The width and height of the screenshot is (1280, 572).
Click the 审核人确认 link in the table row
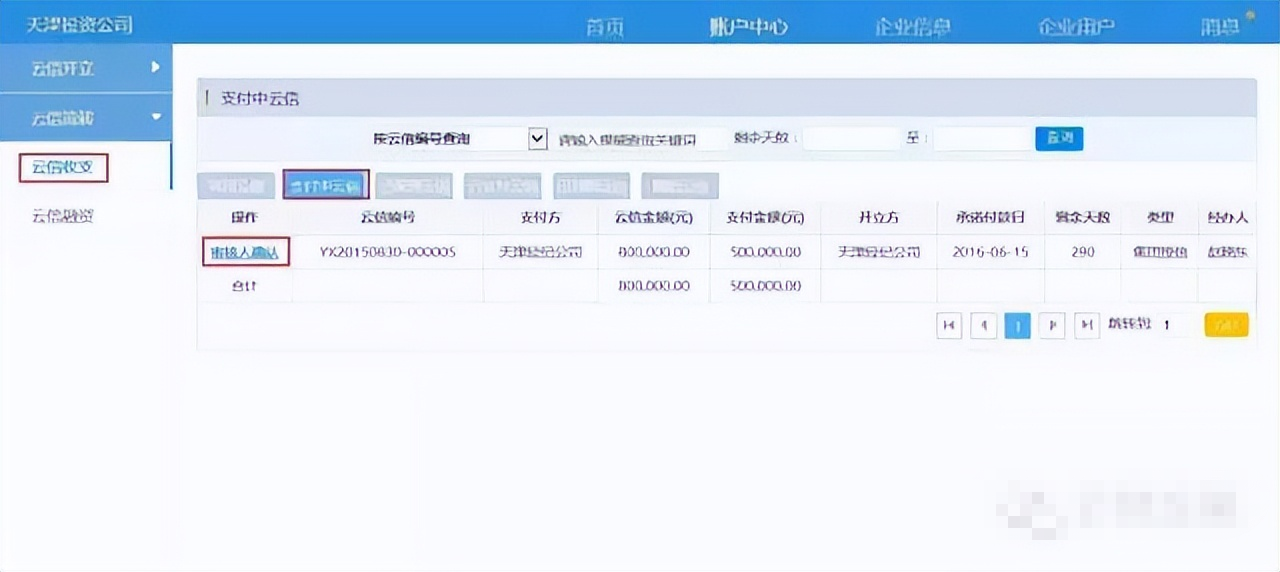246,252
